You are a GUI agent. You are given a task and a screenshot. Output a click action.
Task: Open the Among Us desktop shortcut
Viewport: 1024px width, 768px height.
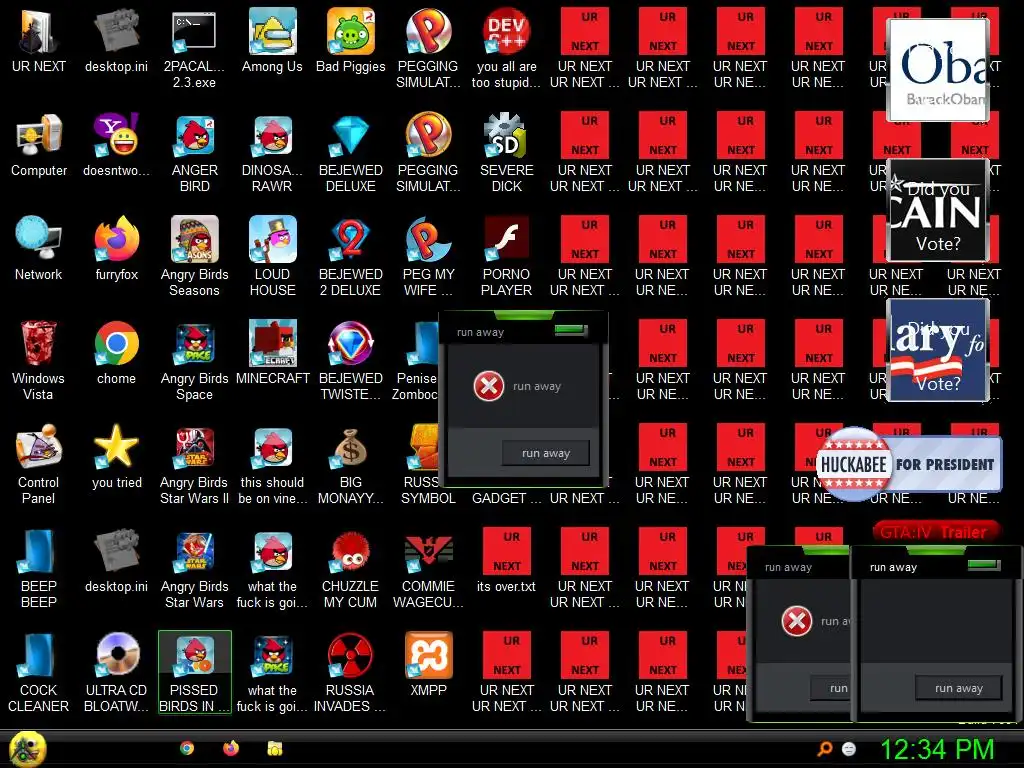tap(272, 40)
